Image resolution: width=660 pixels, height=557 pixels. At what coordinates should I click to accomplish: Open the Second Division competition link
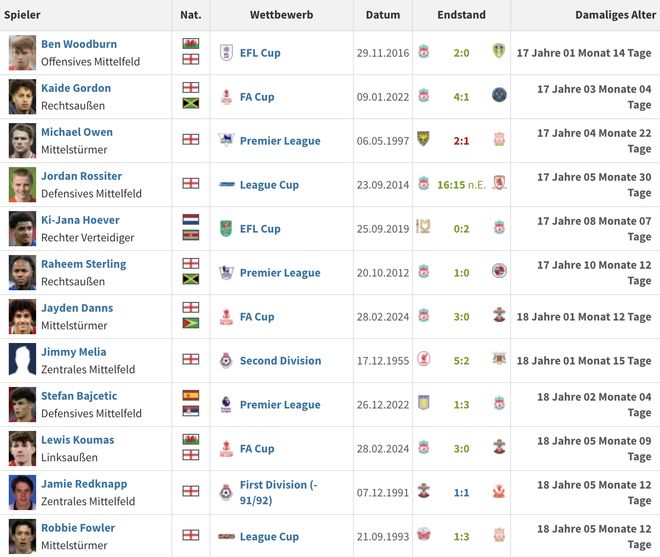(280, 361)
